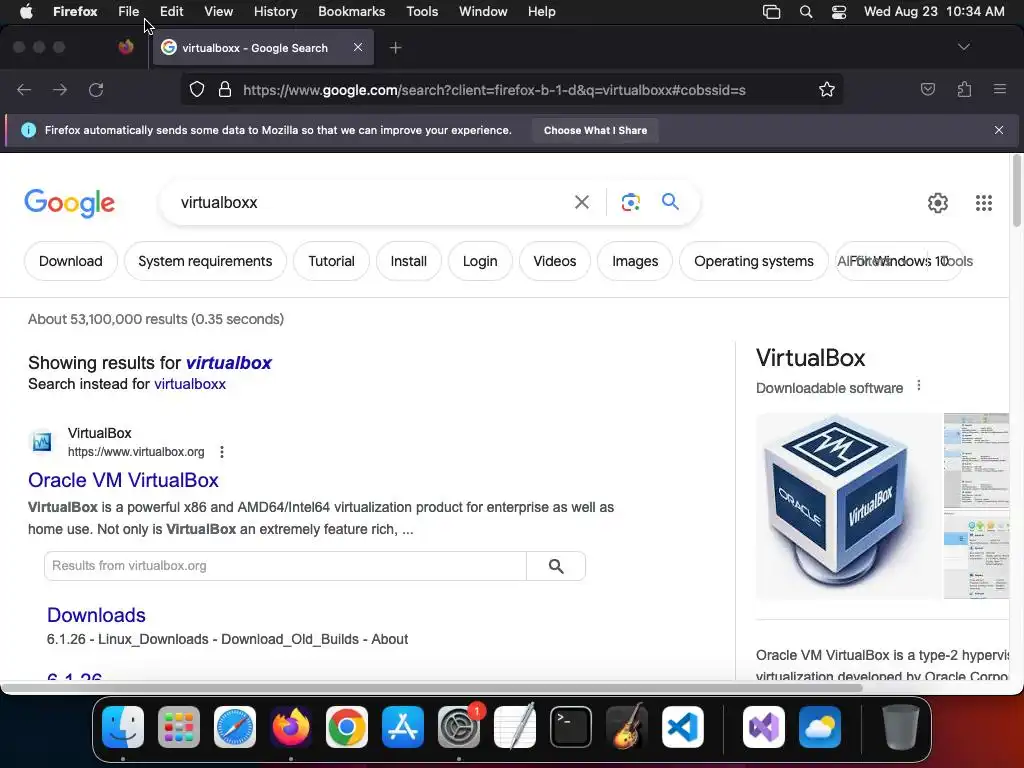Open macOS Control Center
The image size is (1024, 768).
point(839,12)
